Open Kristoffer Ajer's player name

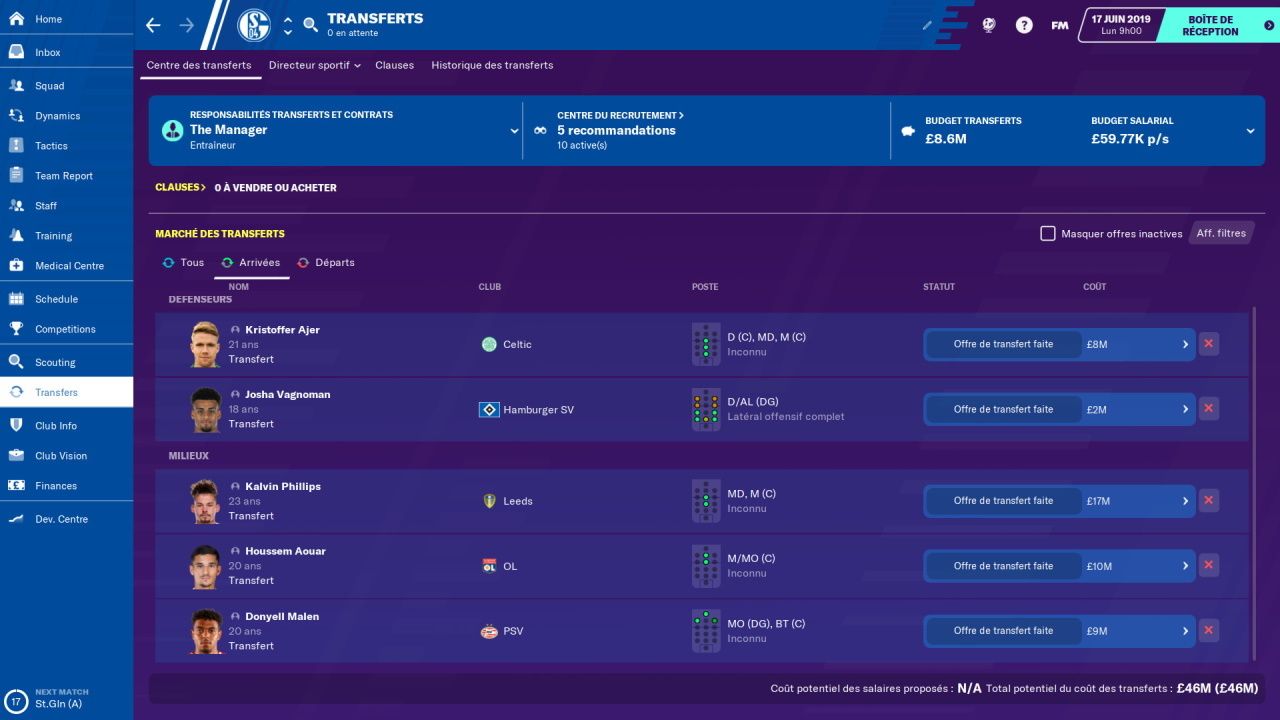pyautogui.click(x=282, y=330)
